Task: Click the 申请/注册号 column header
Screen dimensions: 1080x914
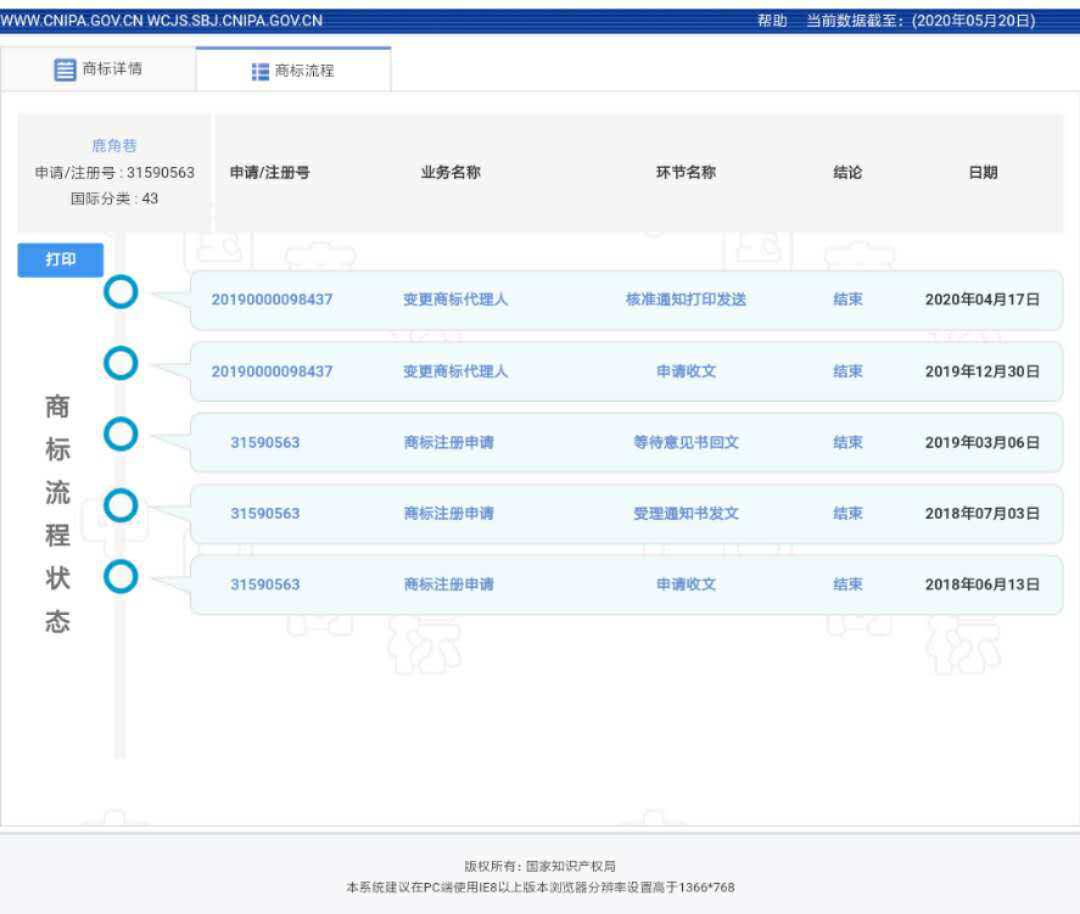Action: 270,172
